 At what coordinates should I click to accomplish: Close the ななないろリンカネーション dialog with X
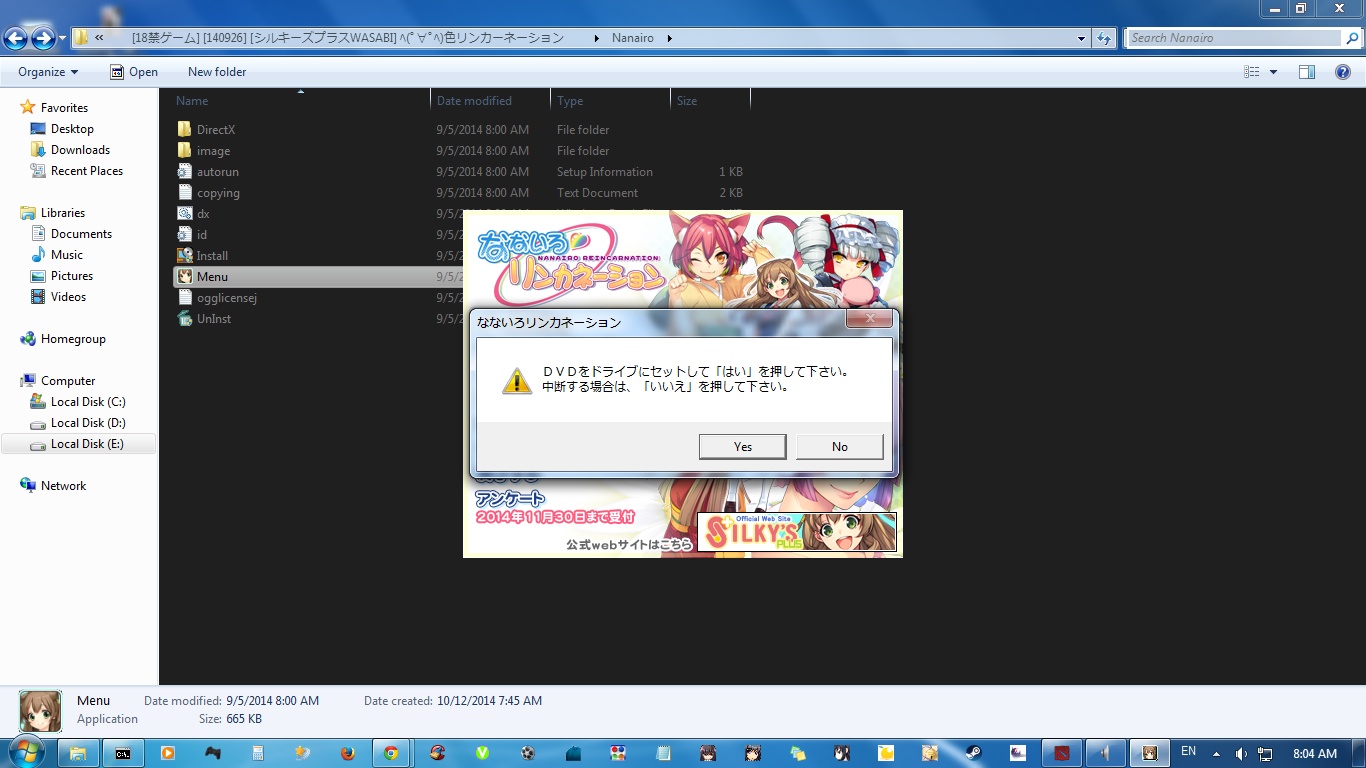pos(869,319)
